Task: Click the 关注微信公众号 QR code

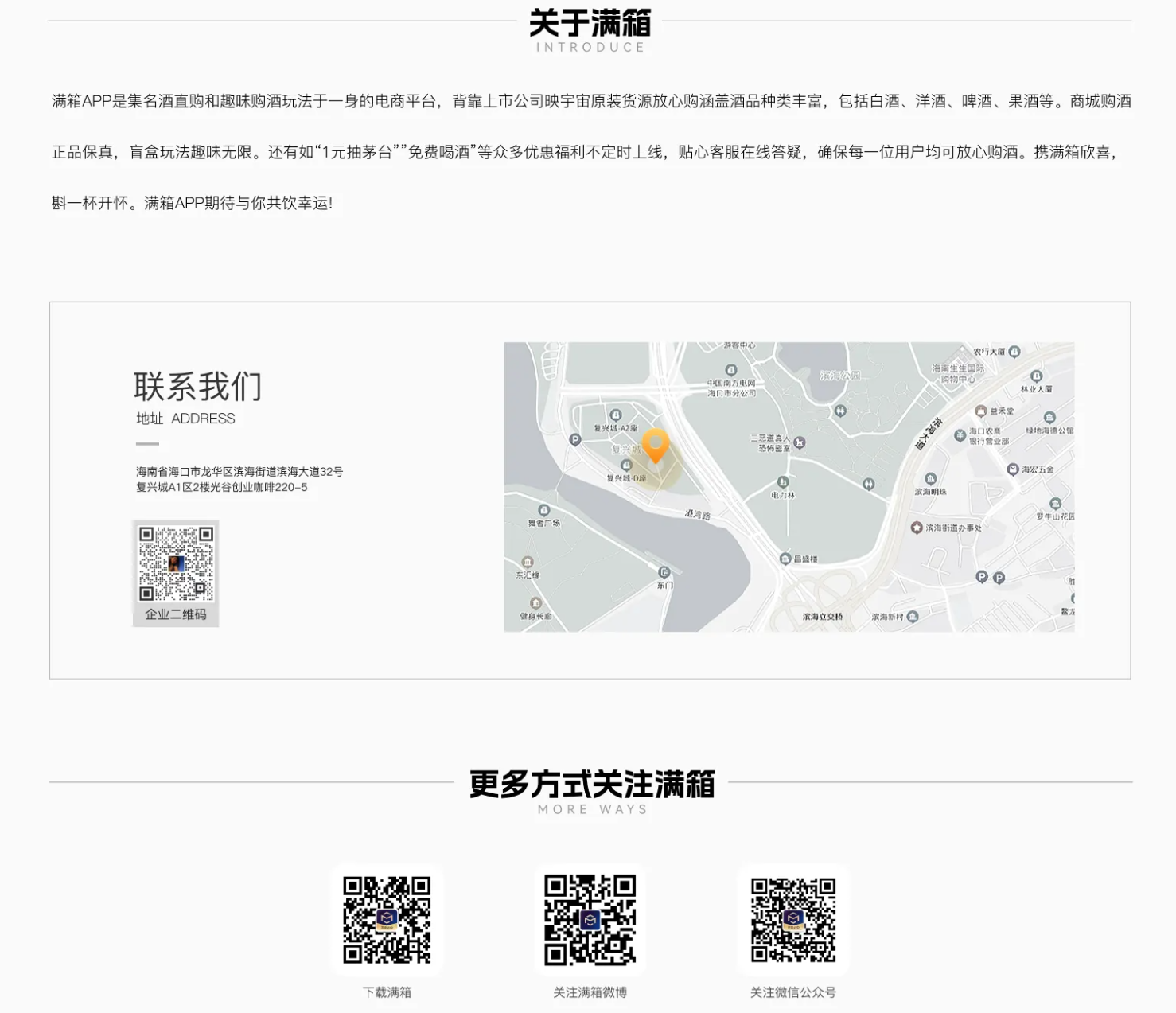Action: pyautogui.click(x=793, y=920)
